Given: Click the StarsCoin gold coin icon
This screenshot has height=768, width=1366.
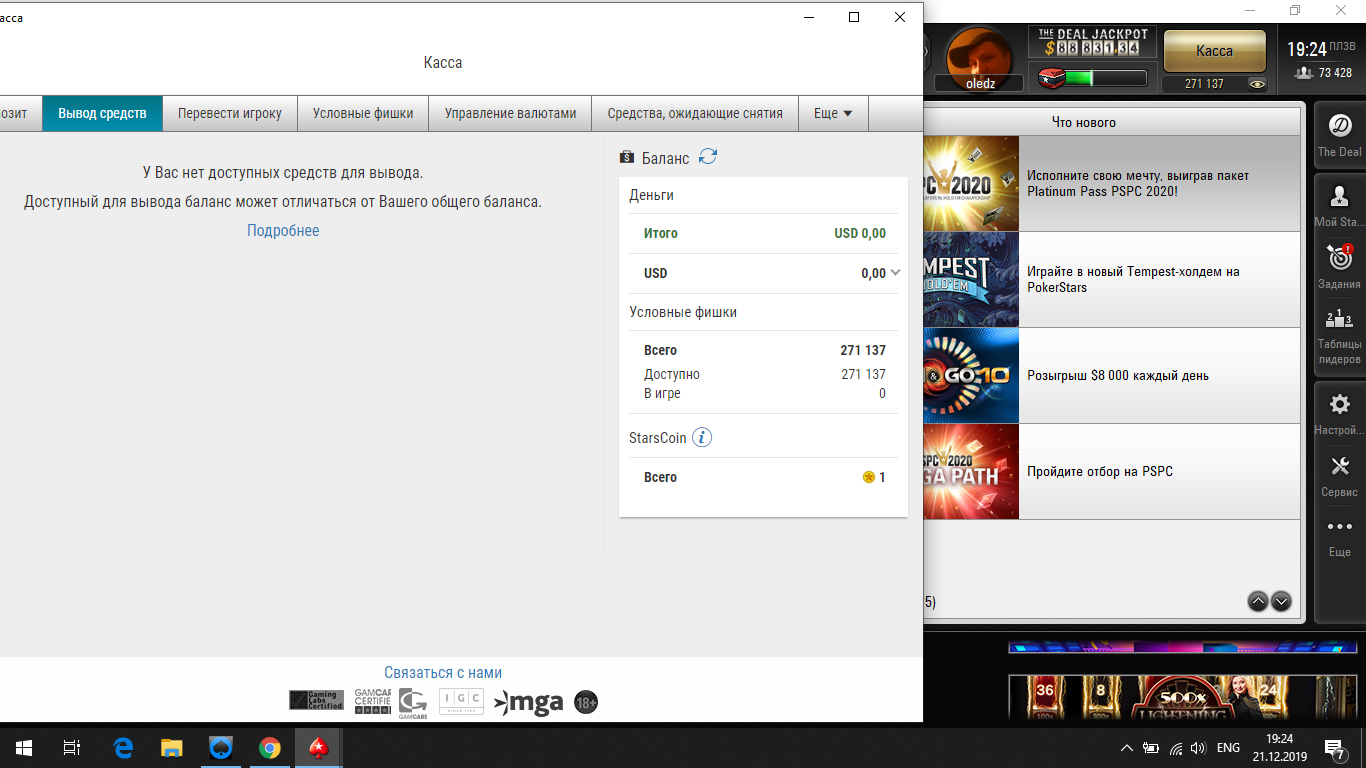Looking at the screenshot, I should 868,477.
